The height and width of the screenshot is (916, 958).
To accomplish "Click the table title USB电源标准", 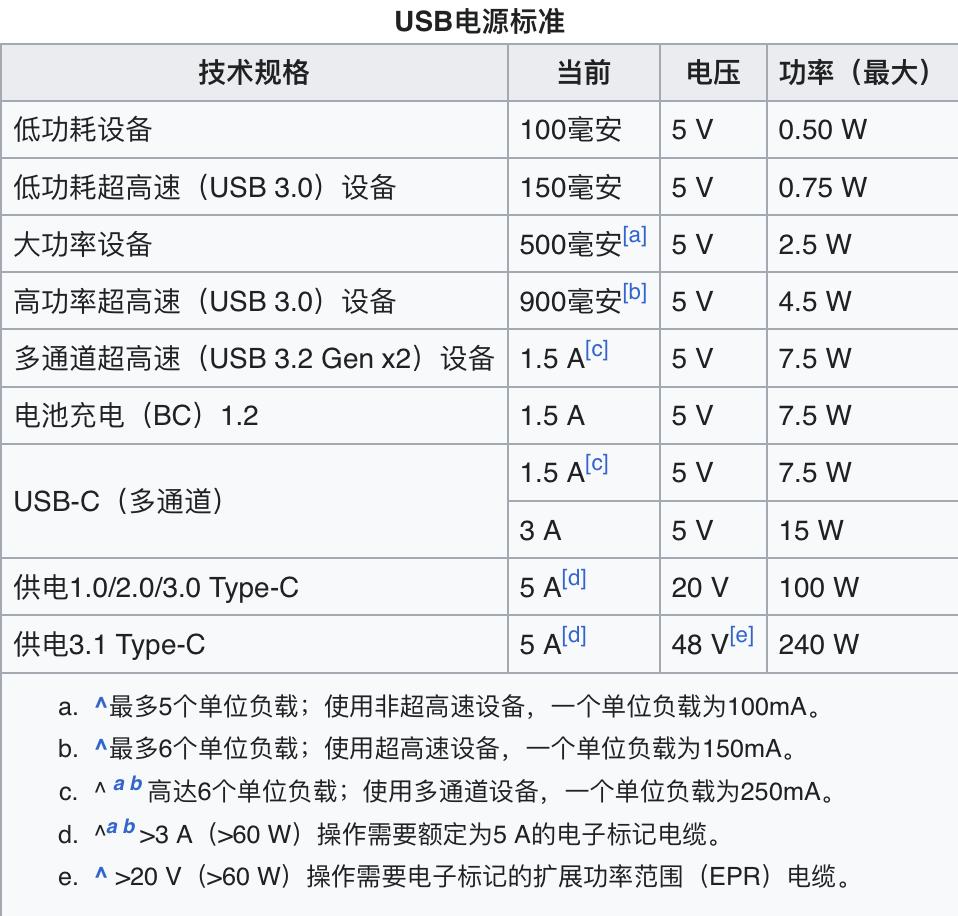I will click(x=479, y=20).
